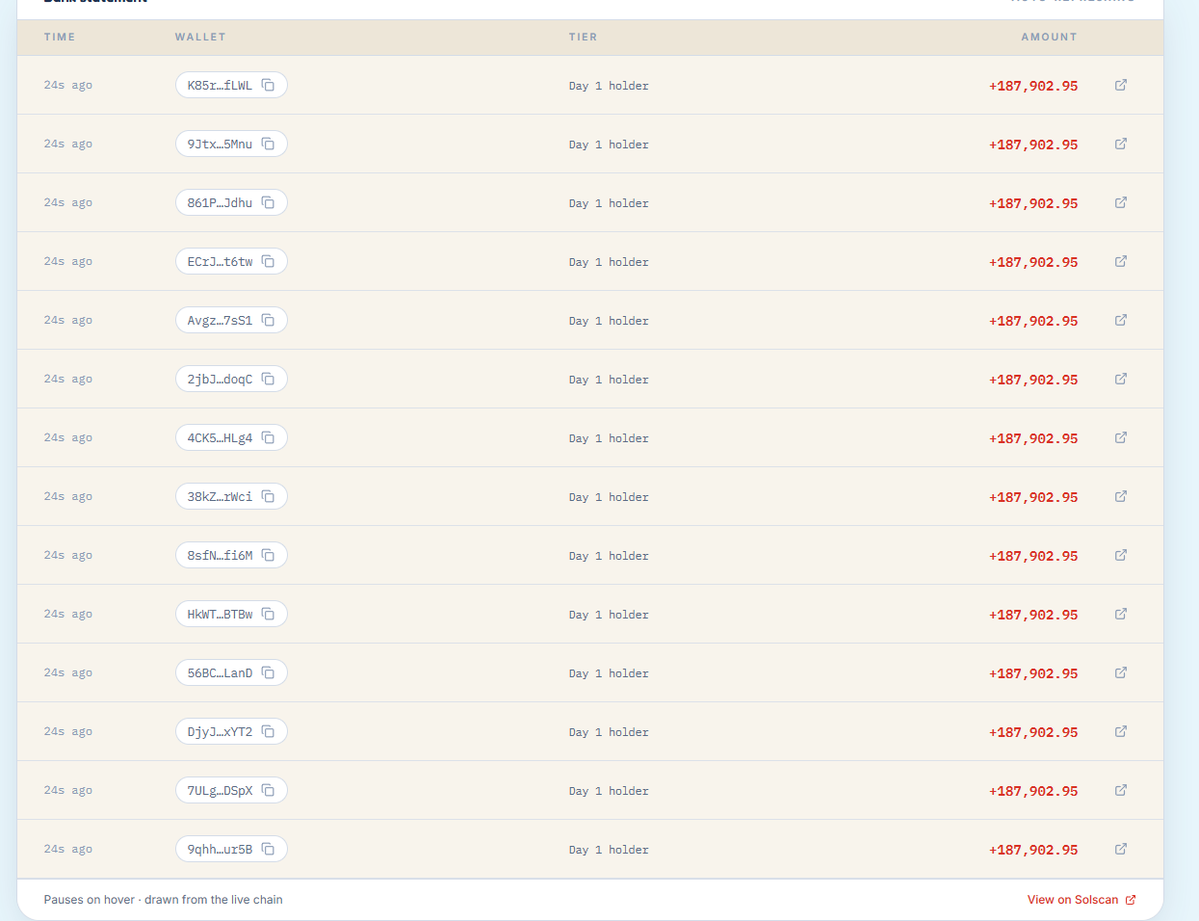Image resolution: width=1199 pixels, height=921 pixels.
Task: Open external link for Avgz…7sS1 row
Action: [1121, 320]
